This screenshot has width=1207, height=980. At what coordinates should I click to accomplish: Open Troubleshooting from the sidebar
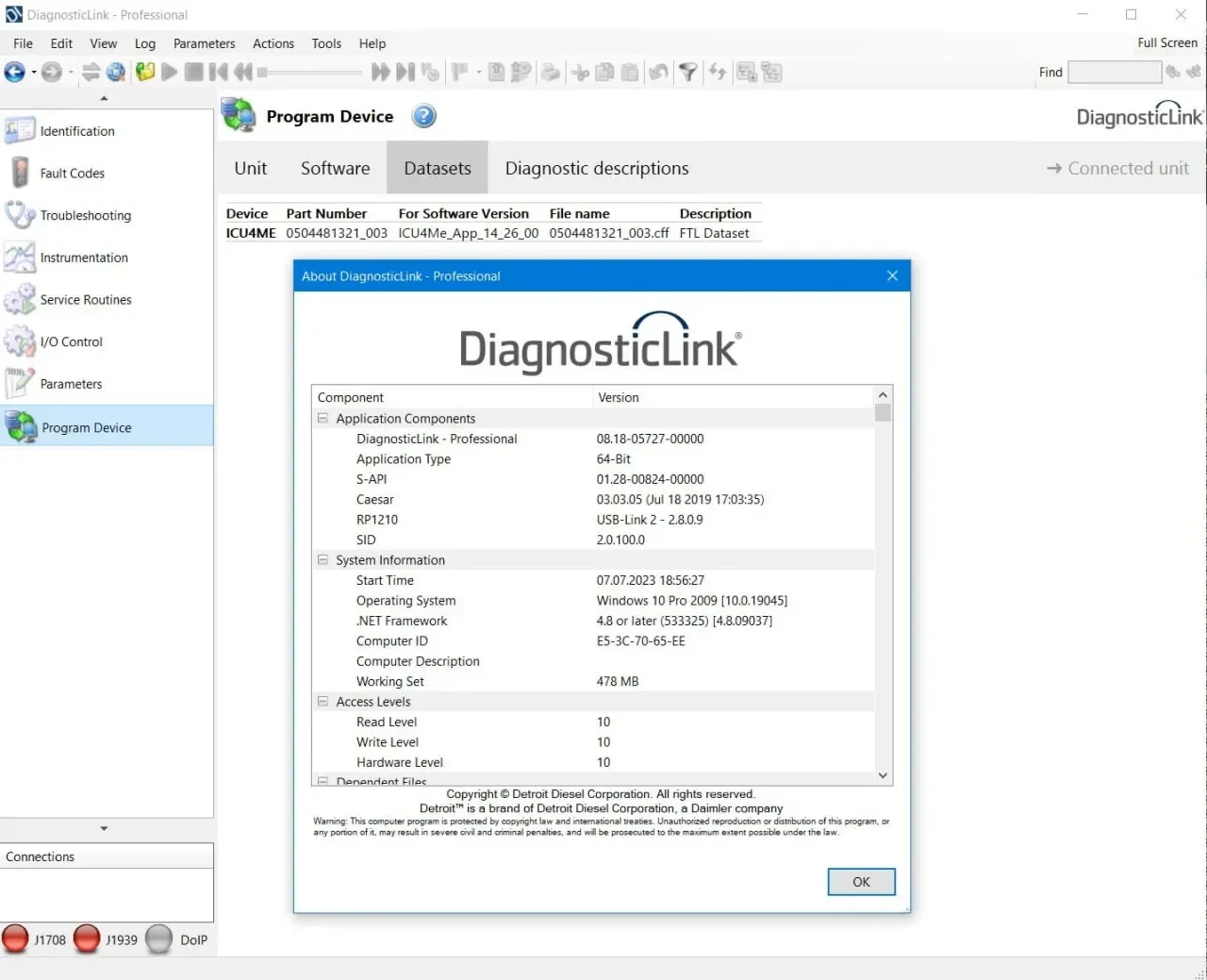[85, 215]
